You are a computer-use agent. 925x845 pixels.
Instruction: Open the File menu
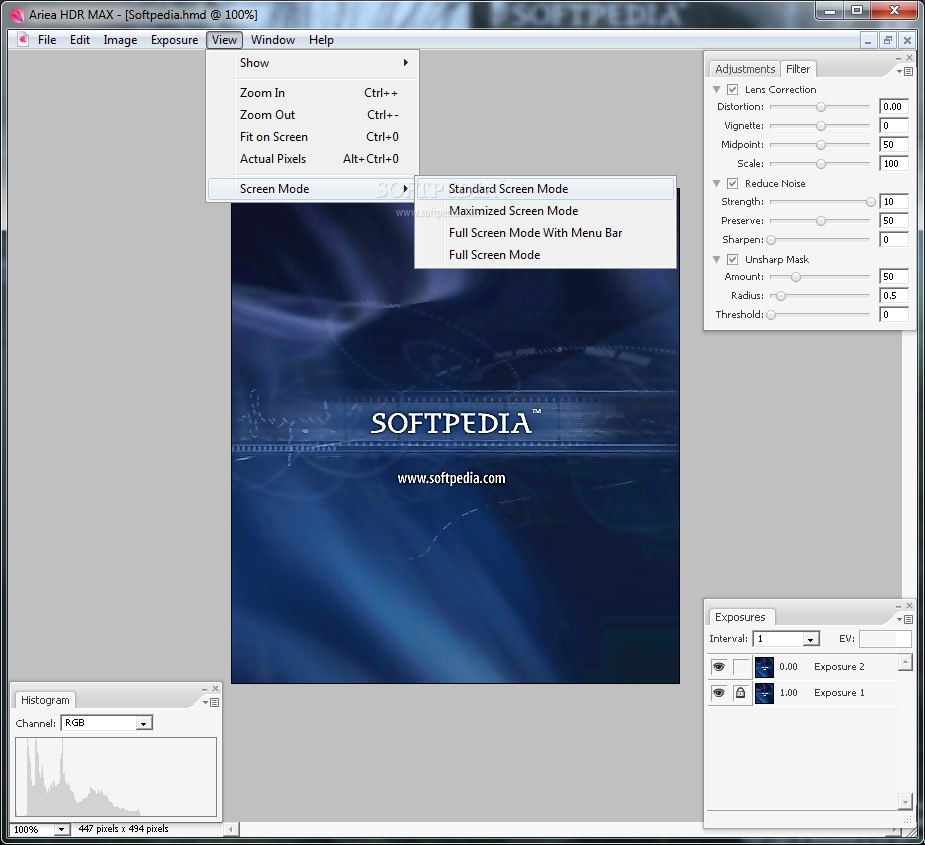coord(47,40)
